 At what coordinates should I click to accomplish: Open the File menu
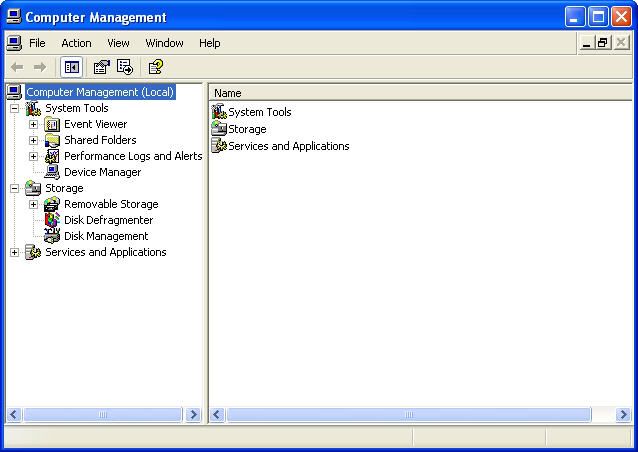pyautogui.click(x=37, y=43)
